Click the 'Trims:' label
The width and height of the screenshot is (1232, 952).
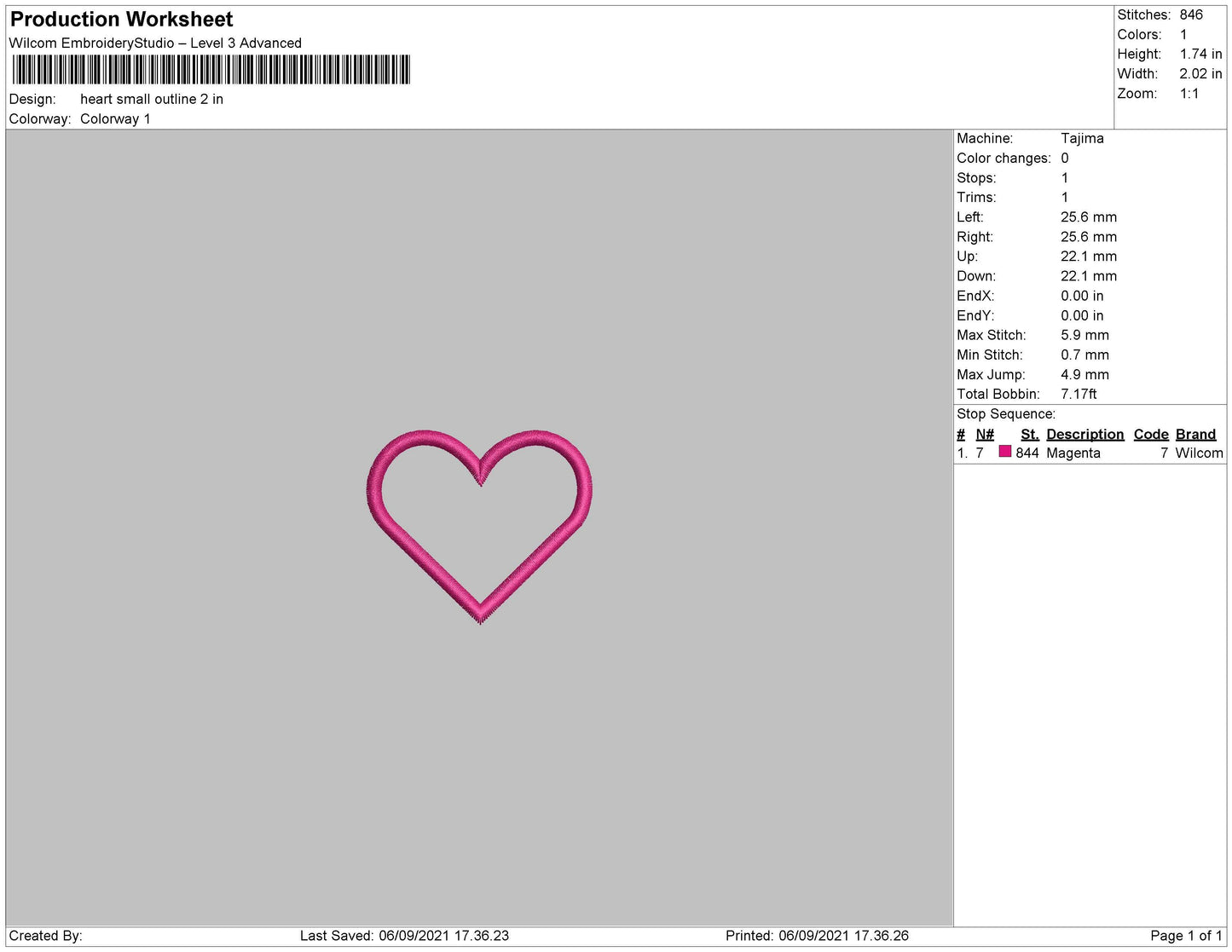coord(976,198)
